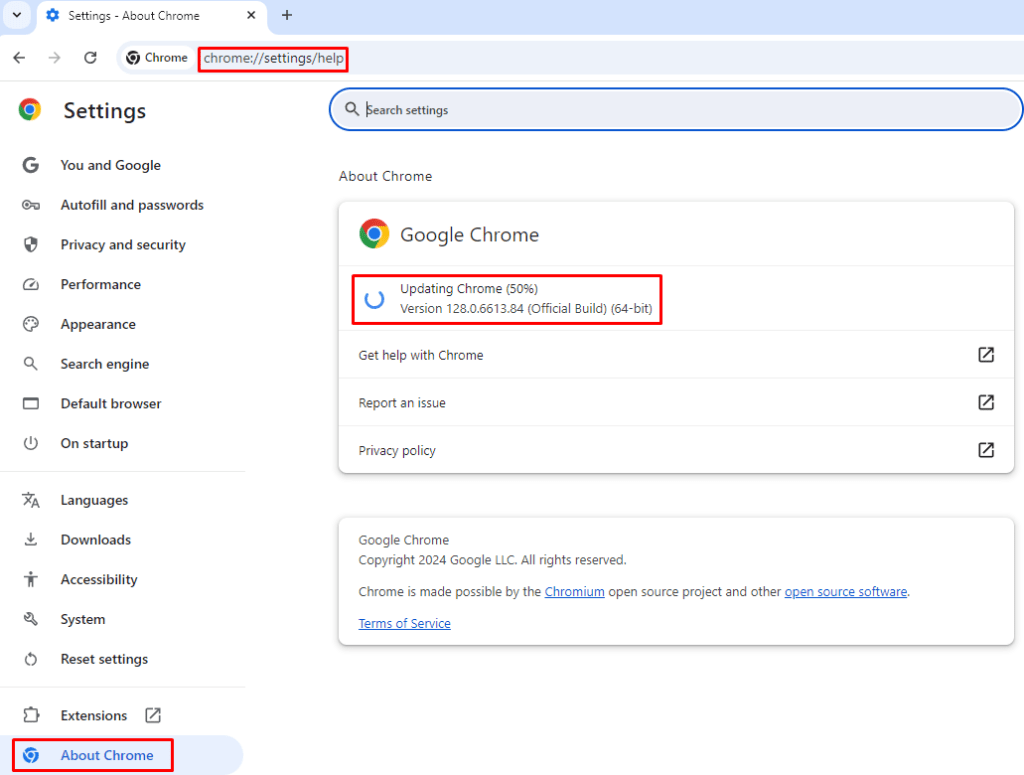Image resolution: width=1024 pixels, height=775 pixels.
Task: Open On startup settings
Action: [x=94, y=443]
